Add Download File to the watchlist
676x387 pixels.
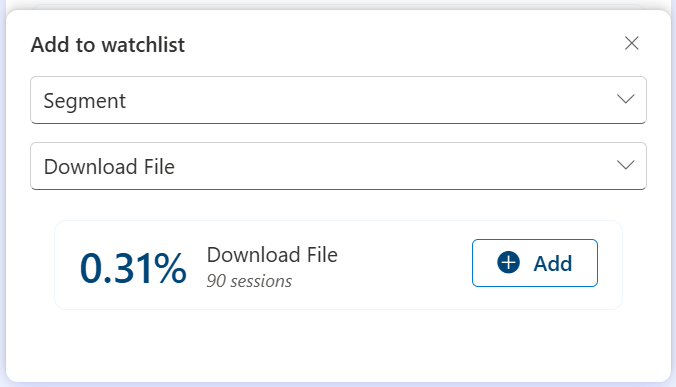point(535,263)
